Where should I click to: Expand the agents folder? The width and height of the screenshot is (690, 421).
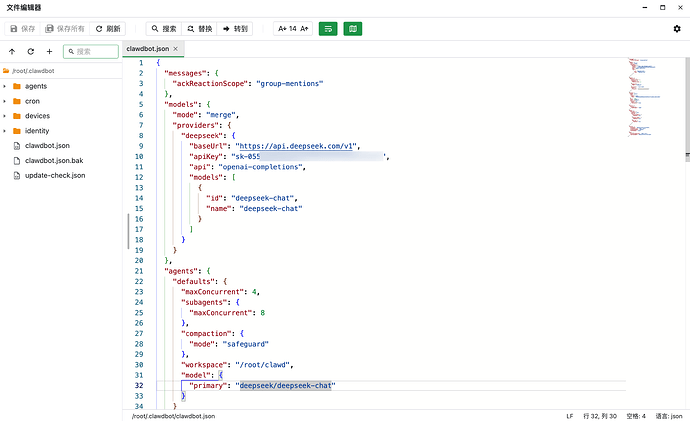pyautogui.click(x=5, y=86)
